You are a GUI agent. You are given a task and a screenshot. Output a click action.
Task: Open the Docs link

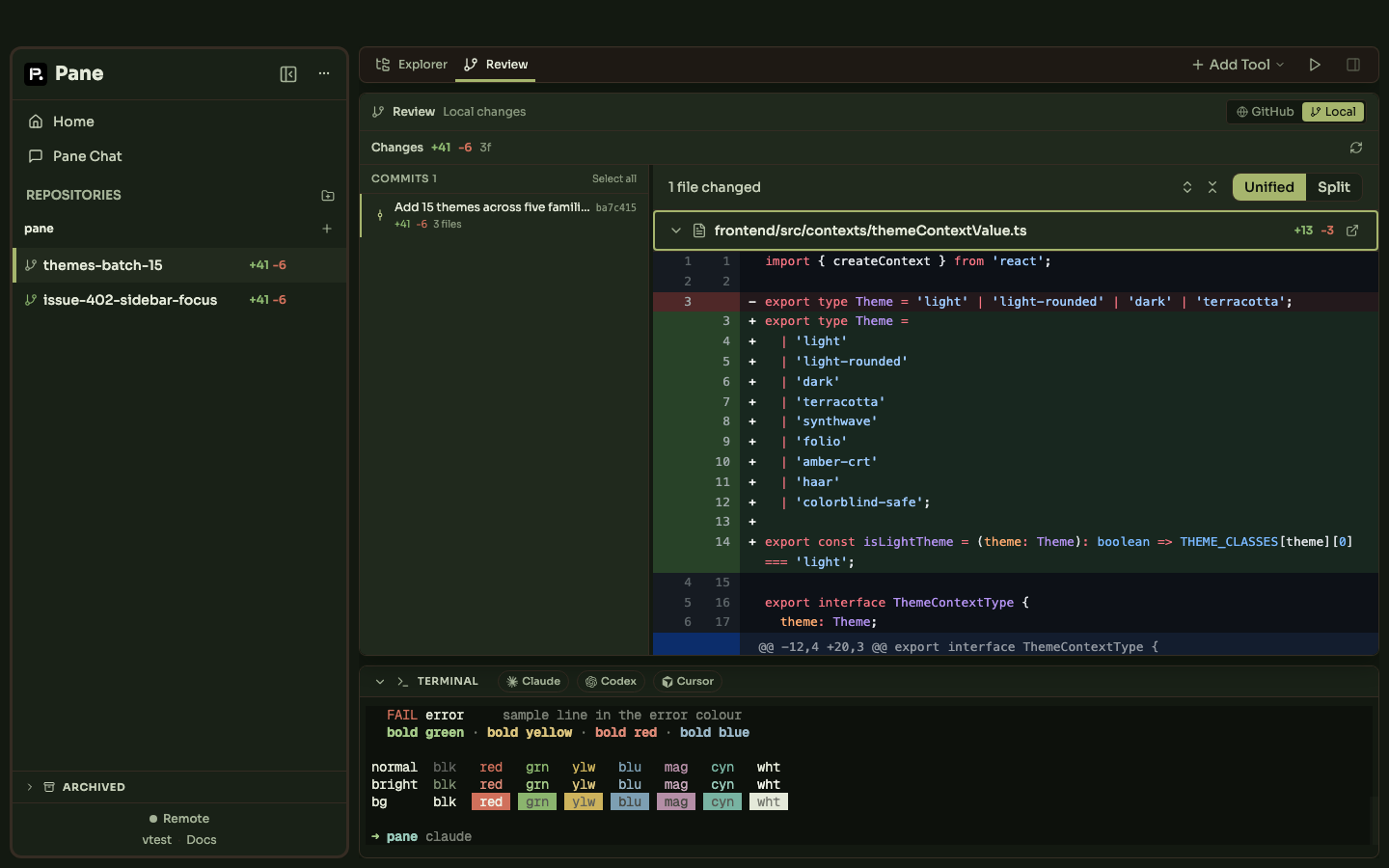[x=202, y=840]
